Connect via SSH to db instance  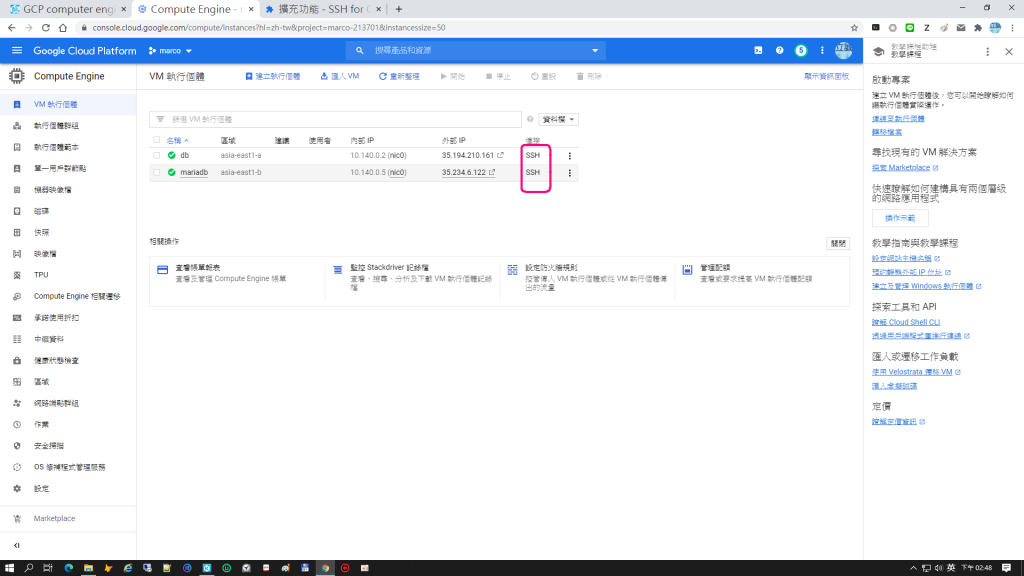tap(533, 155)
